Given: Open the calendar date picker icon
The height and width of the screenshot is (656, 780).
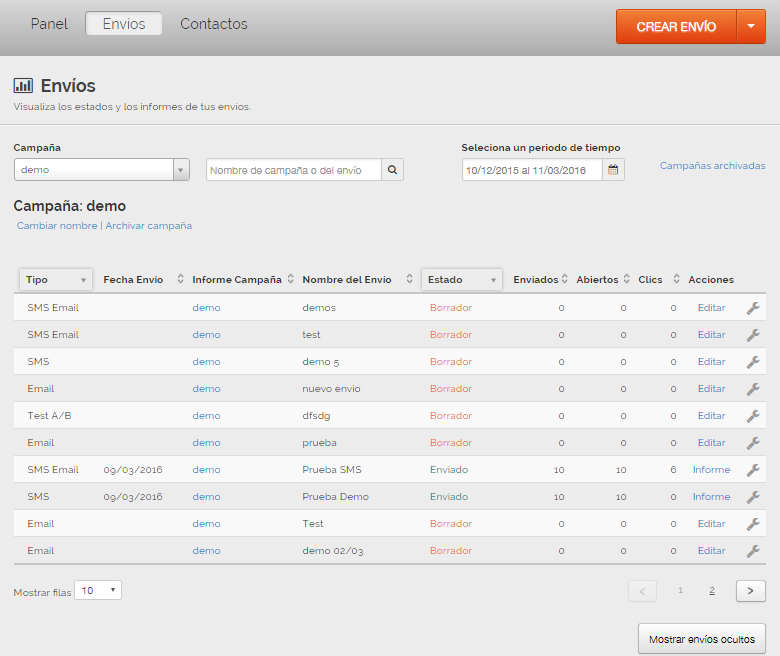Looking at the screenshot, I should pos(613,170).
